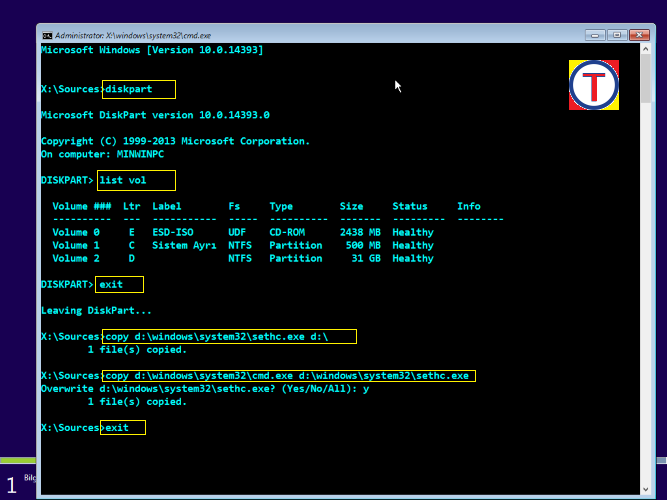The height and width of the screenshot is (500, 667).
Task: Click 'Partition' type in Volume 2 row
Action: click(x=296, y=258)
